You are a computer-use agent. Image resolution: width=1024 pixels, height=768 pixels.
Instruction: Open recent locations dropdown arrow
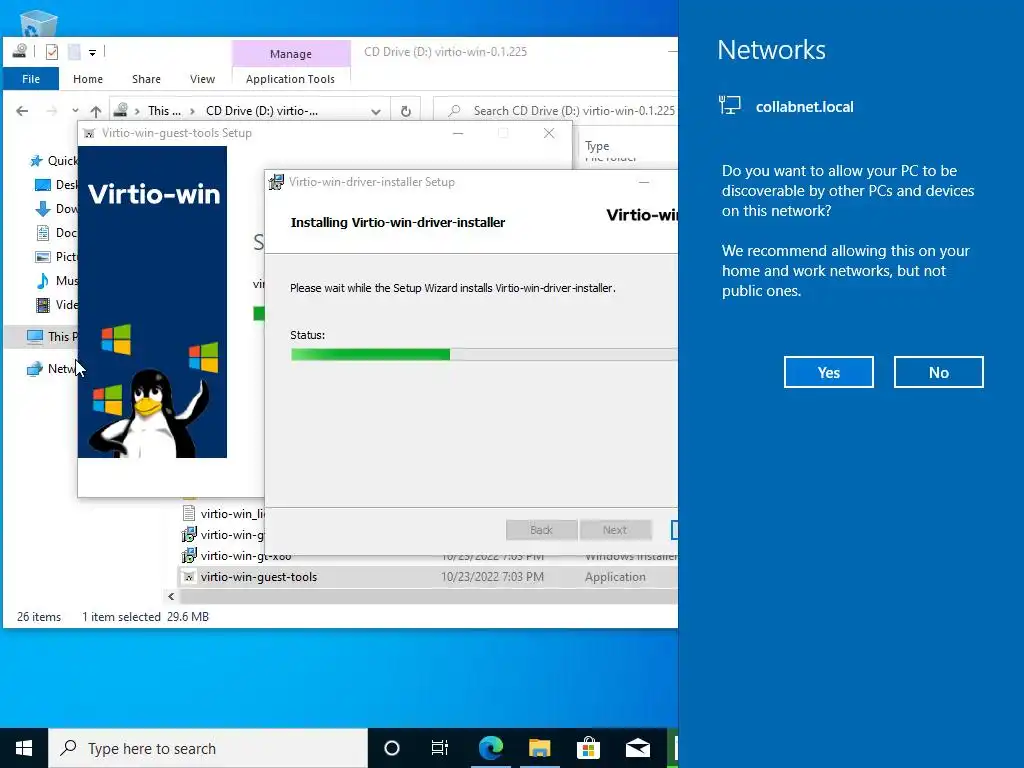point(75,111)
